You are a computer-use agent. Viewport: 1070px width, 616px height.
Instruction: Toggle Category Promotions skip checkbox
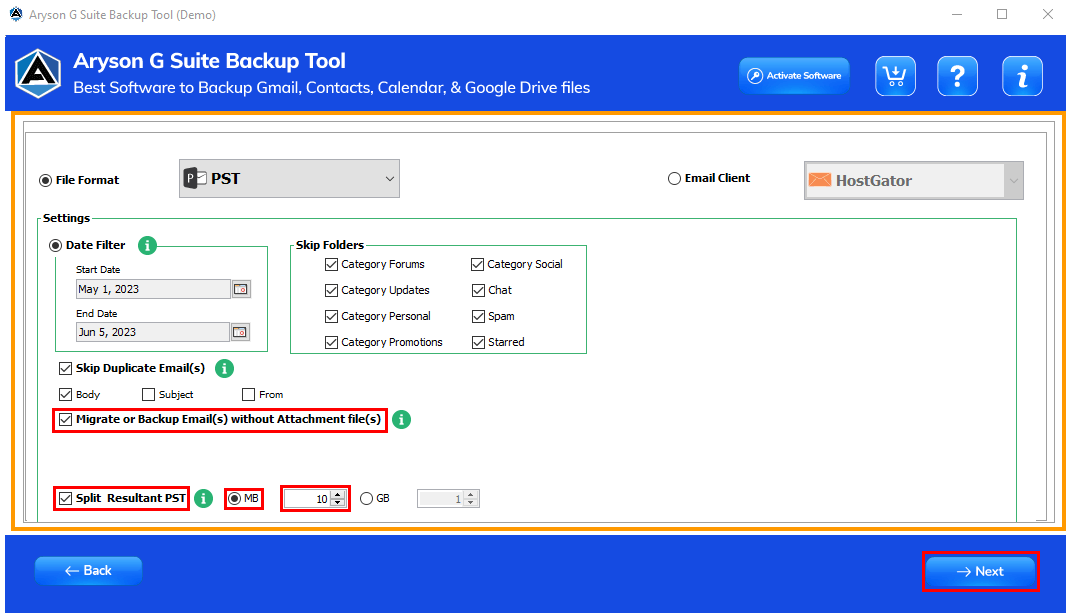[x=332, y=342]
